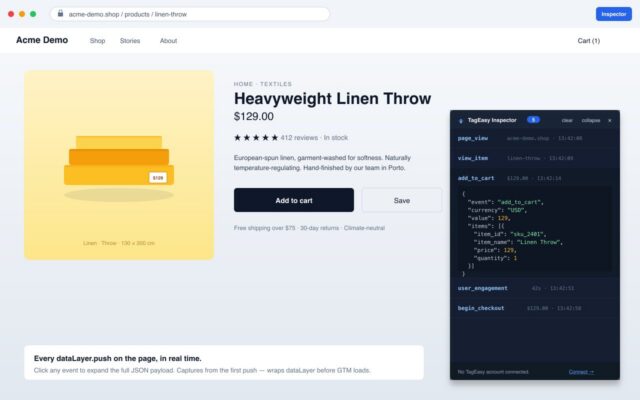The width and height of the screenshot is (640, 400).
Task: Click the "event": "add_to_cart" JSON line
Action: coord(505,202)
